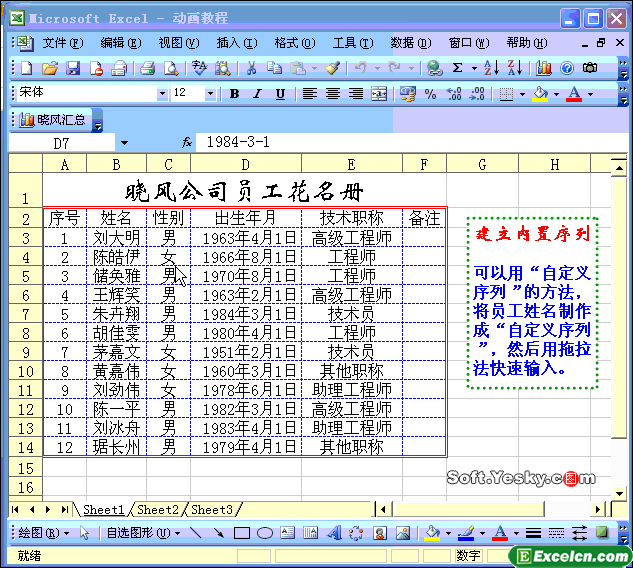Open the font name dropdown
This screenshot has height=568, width=633.
tap(162, 93)
